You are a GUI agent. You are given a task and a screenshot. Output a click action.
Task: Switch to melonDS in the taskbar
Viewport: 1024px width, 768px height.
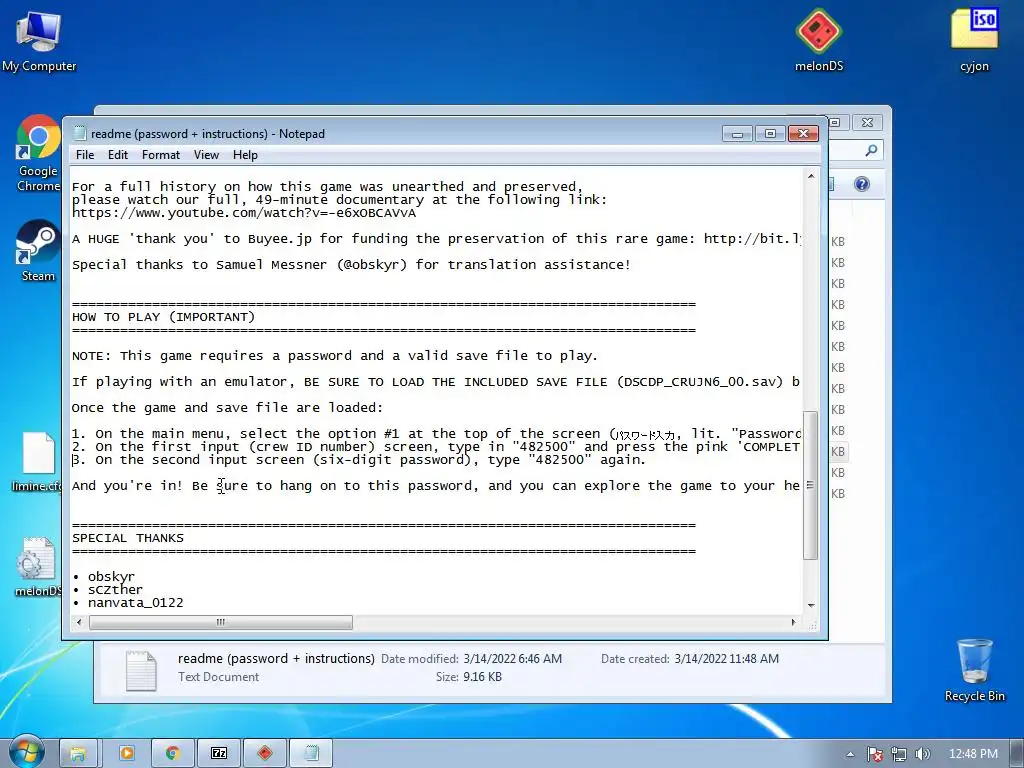(x=264, y=753)
